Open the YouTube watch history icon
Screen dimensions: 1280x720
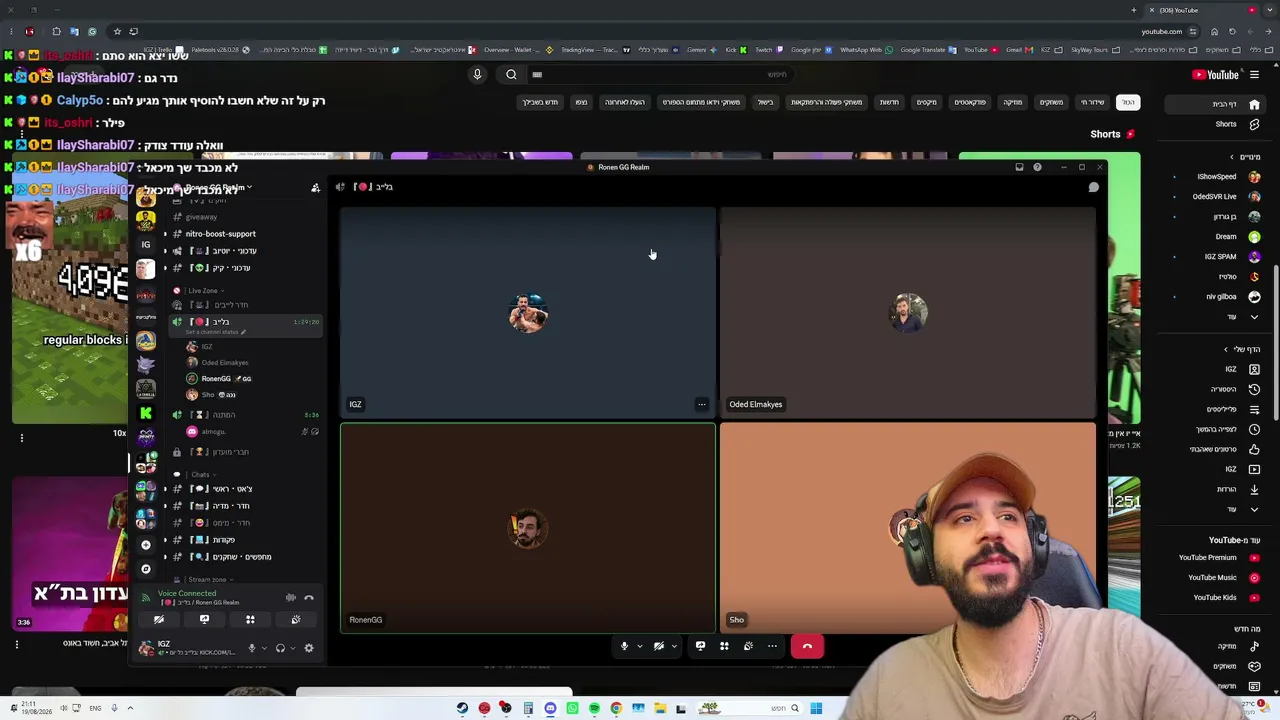(x=1254, y=389)
